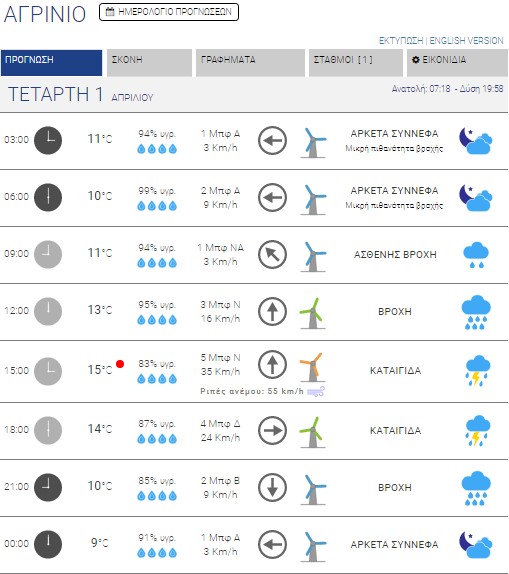This screenshot has height=574, width=509.
Task: Click the red dot beside 15°C
Action: click(120, 364)
